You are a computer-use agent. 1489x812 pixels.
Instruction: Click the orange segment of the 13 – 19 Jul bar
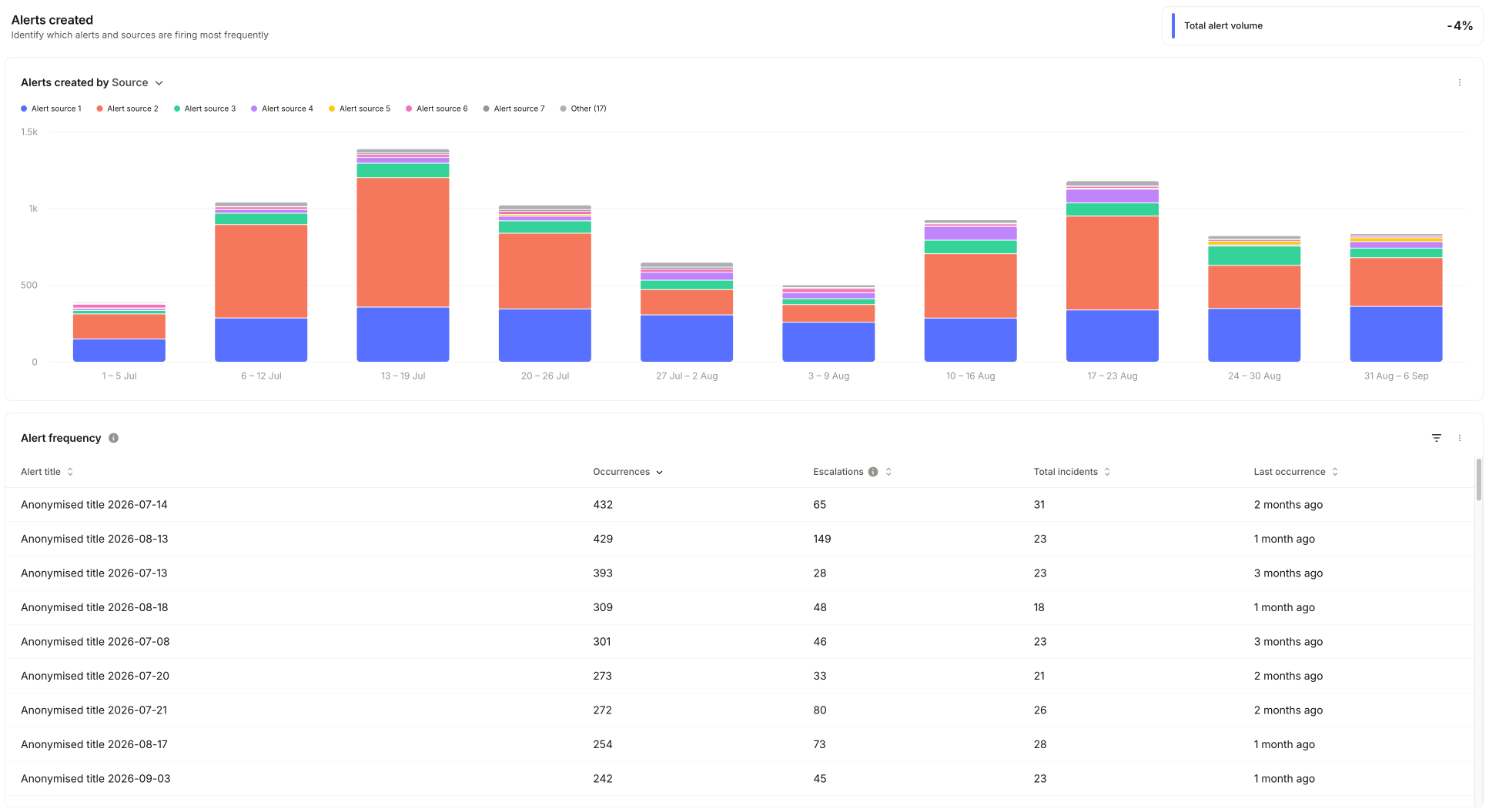pyautogui.click(x=403, y=242)
